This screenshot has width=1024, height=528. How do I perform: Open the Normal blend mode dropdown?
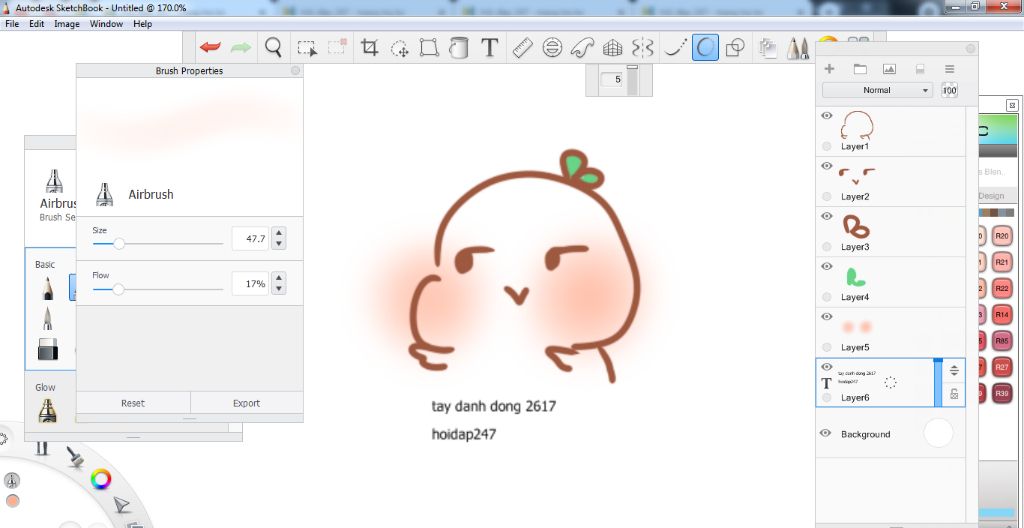point(877,90)
